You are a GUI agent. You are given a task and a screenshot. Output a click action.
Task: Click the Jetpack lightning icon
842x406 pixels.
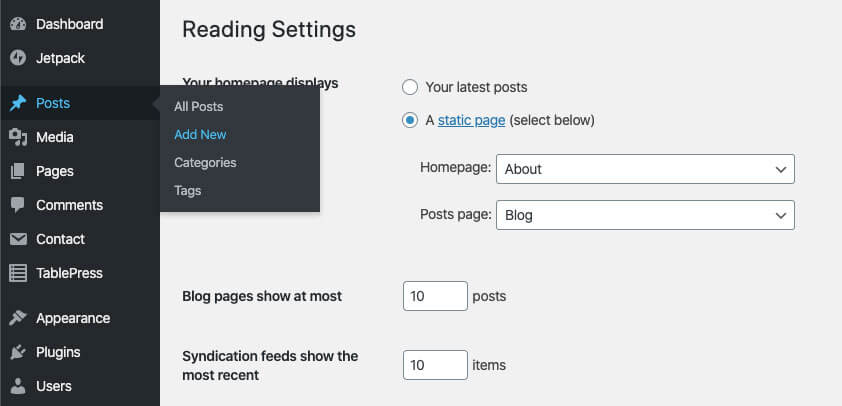click(18, 58)
